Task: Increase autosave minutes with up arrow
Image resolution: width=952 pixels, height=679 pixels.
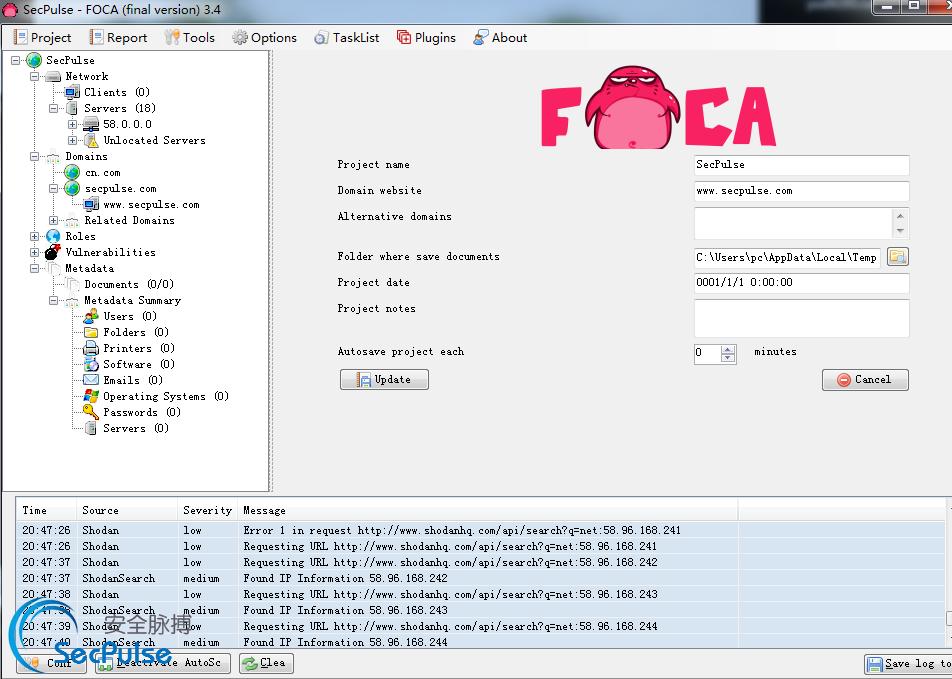Action: [728, 349]
